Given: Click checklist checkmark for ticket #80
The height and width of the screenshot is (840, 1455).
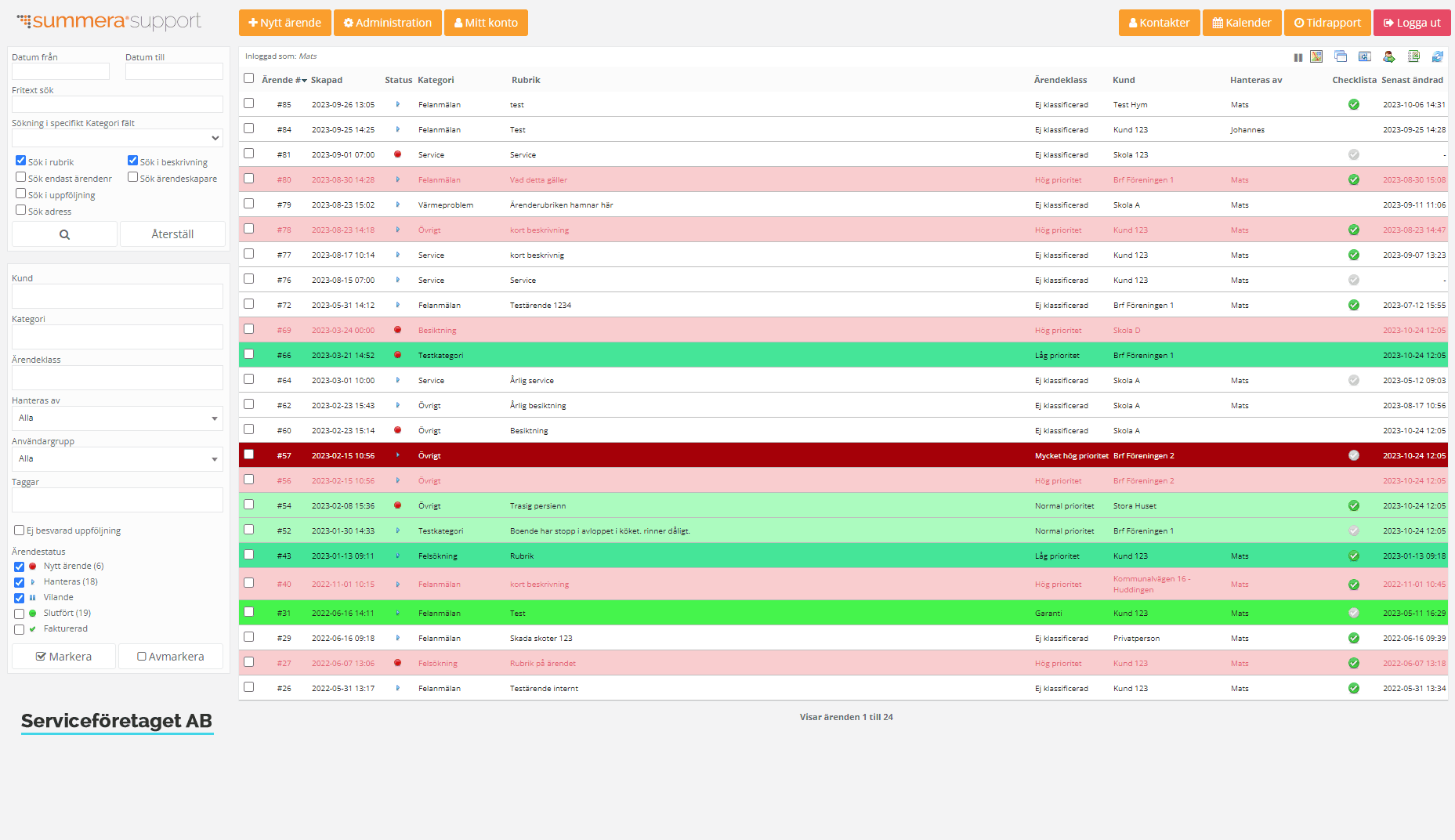Looking at the screenshot, I should tap(1354, 179).
